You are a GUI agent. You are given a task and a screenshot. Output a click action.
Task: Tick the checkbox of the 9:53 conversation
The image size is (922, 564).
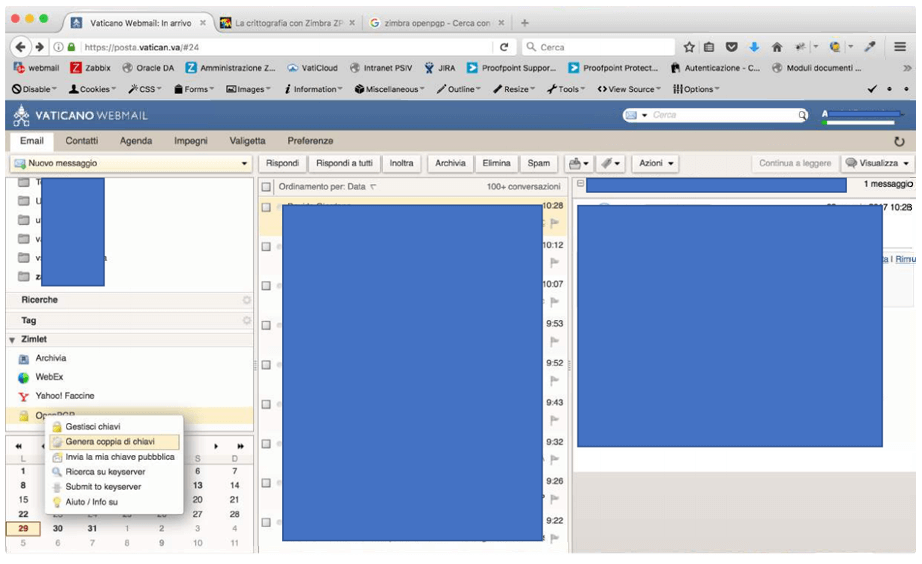266,326
